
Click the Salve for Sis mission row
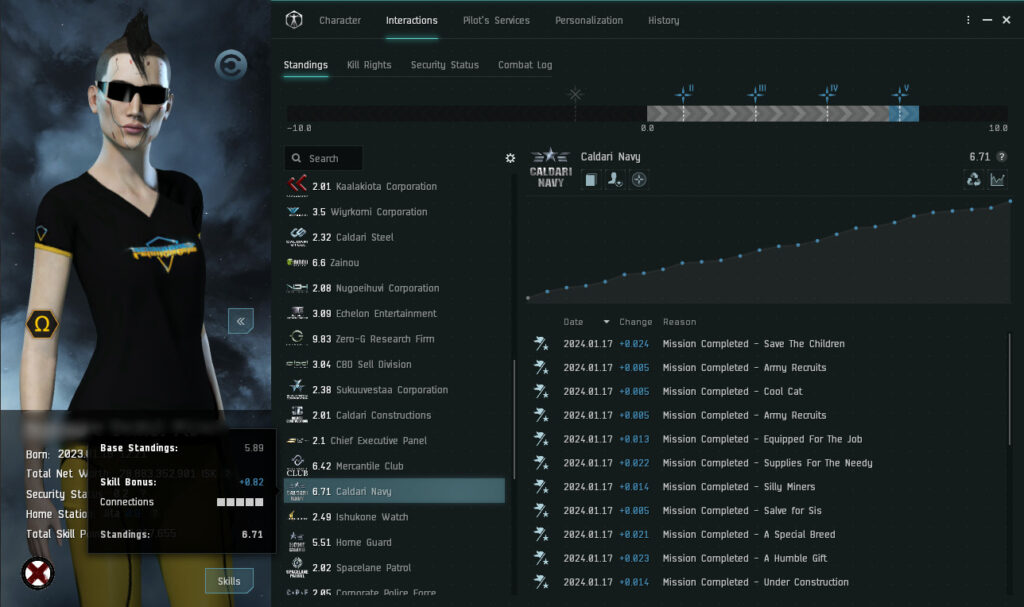coord(768,510)
